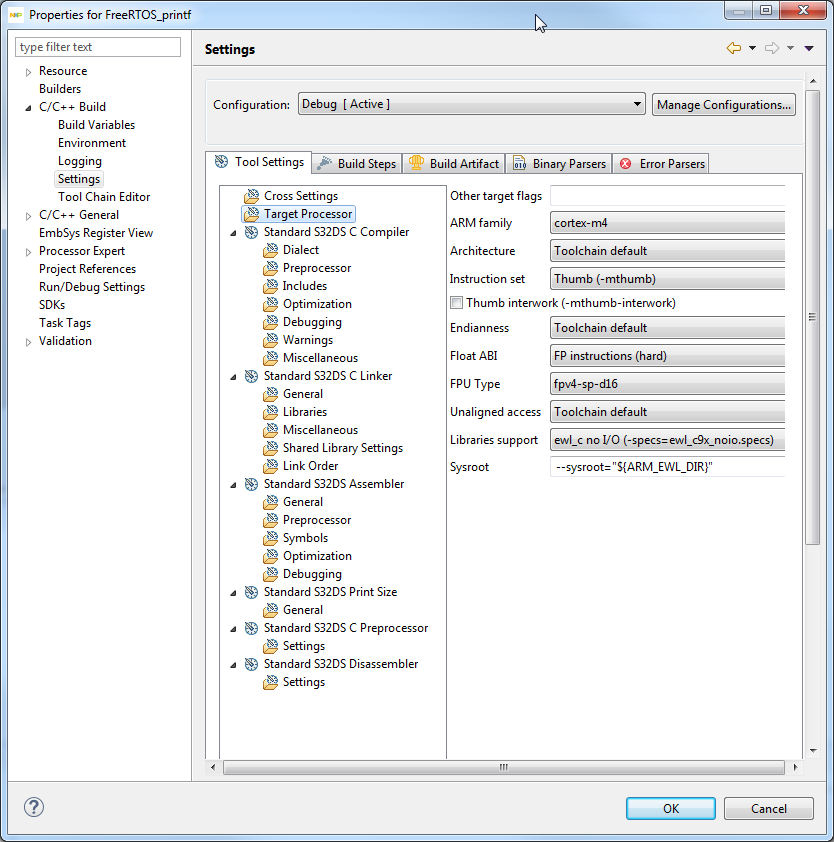Viewport: 834px width, 842px height.
Task: Click the Libraries option icon under C Linker
Action: point(271,412)
